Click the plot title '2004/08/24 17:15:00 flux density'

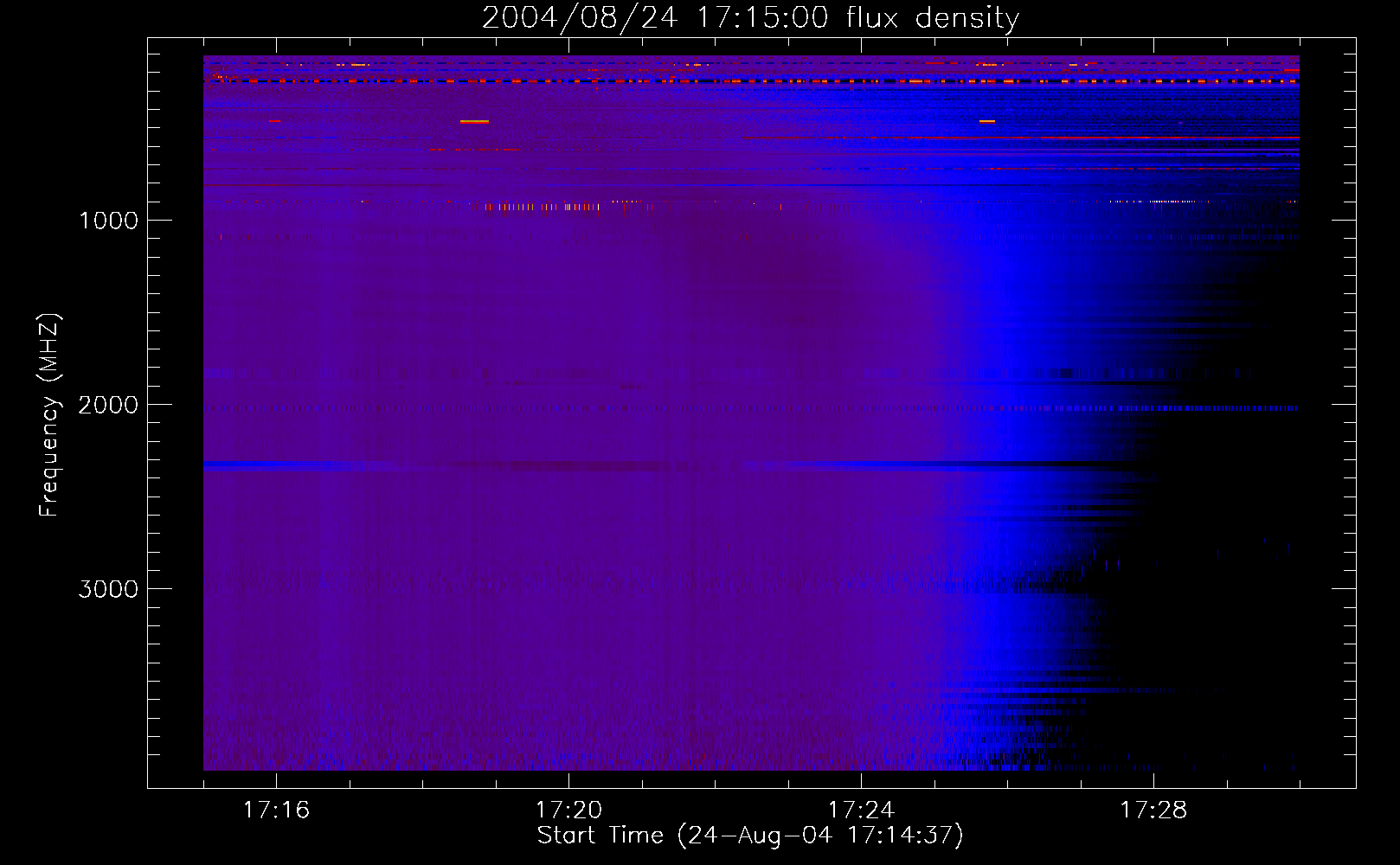tap(750, 17)
